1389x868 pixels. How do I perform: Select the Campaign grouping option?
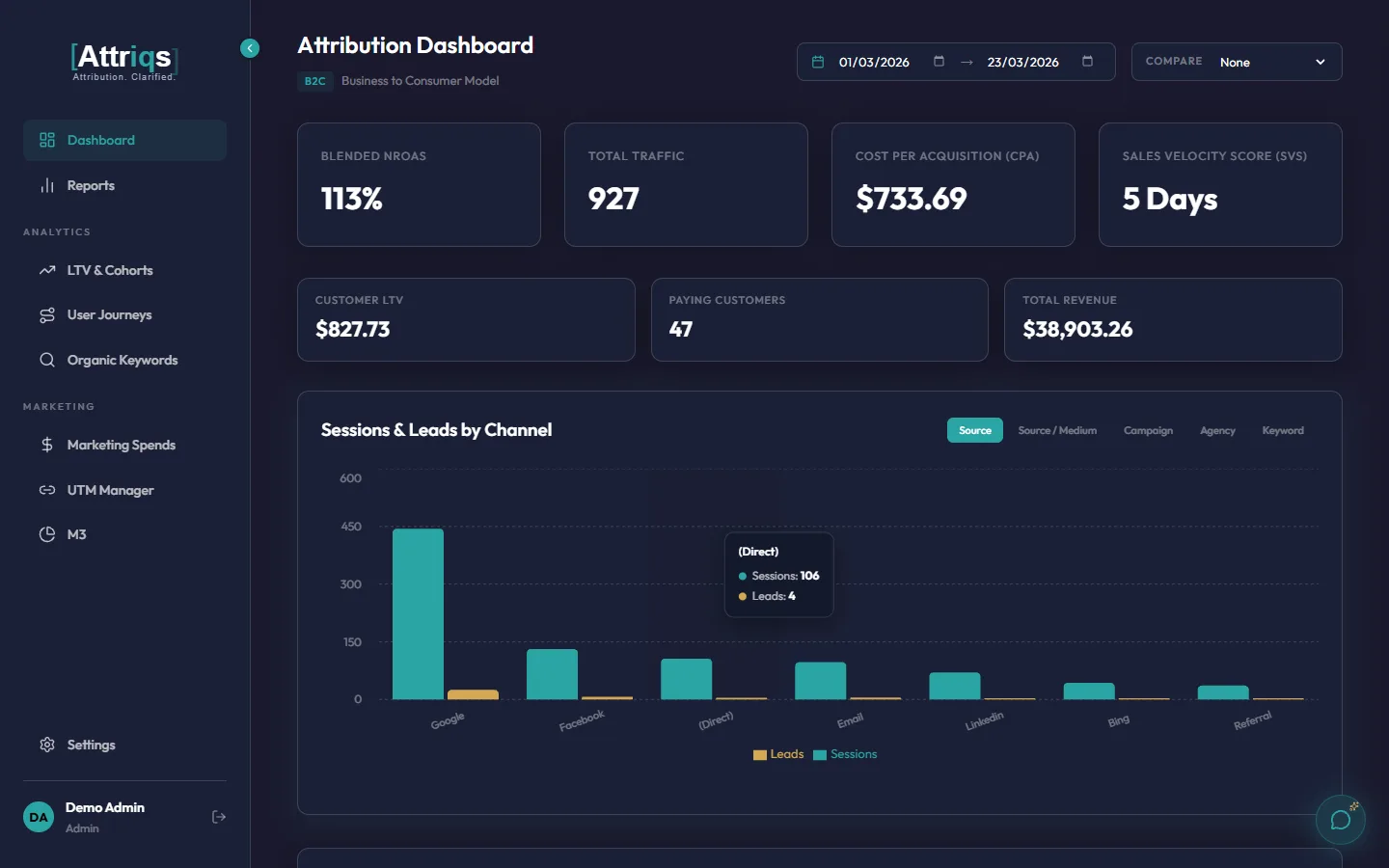point(1148,430)
